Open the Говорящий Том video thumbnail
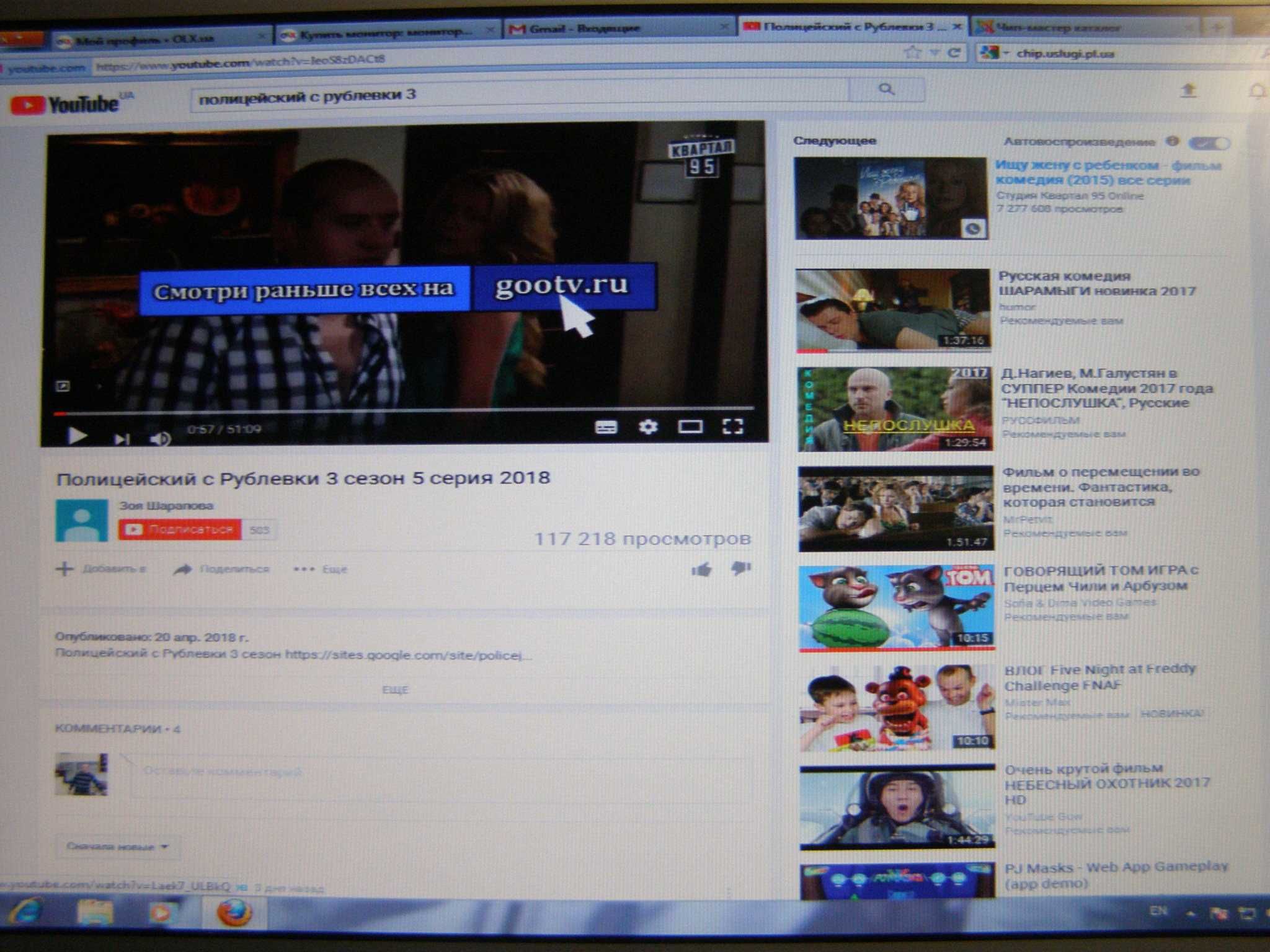Image resolution: width=1270 pixels, height=952 pixels. 897,607
